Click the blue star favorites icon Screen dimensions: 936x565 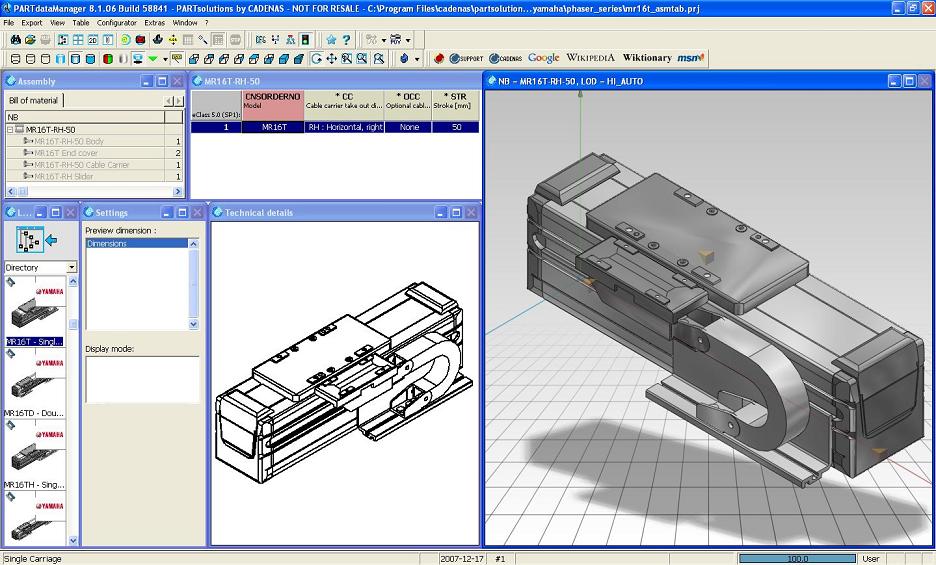tap(331, 40)
